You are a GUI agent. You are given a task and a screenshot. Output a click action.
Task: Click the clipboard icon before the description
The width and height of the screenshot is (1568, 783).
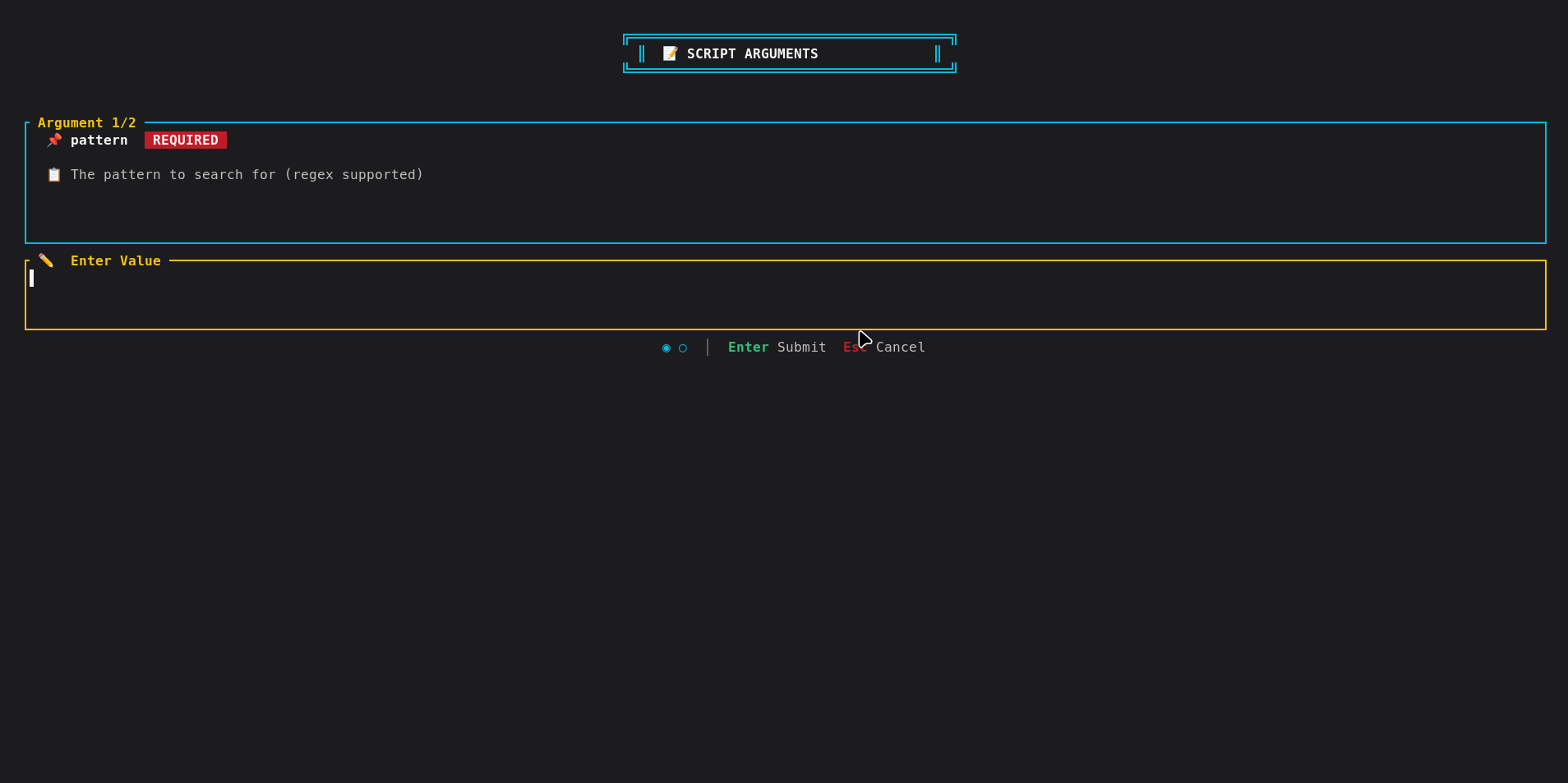click(54, 175)
